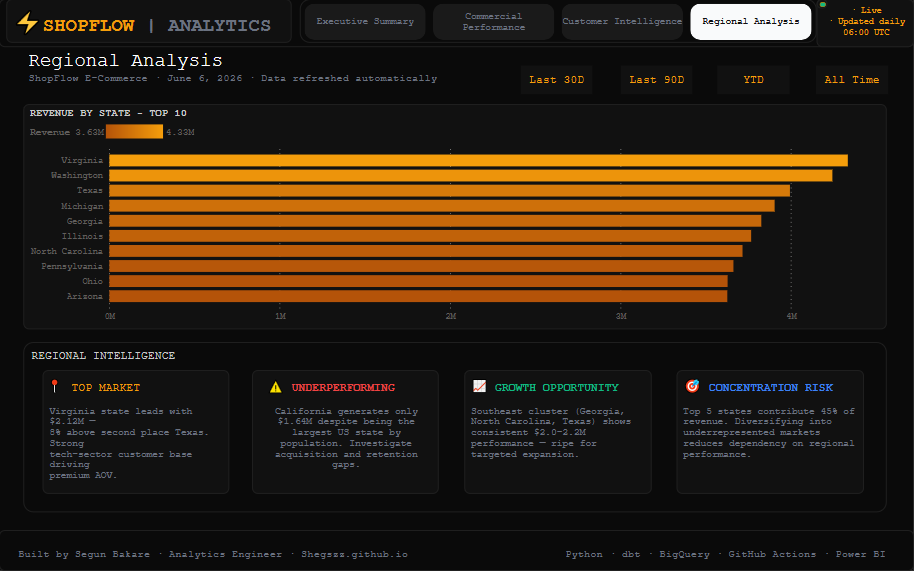Click the UNDERPERFORMING card heading

pos(343,387)
